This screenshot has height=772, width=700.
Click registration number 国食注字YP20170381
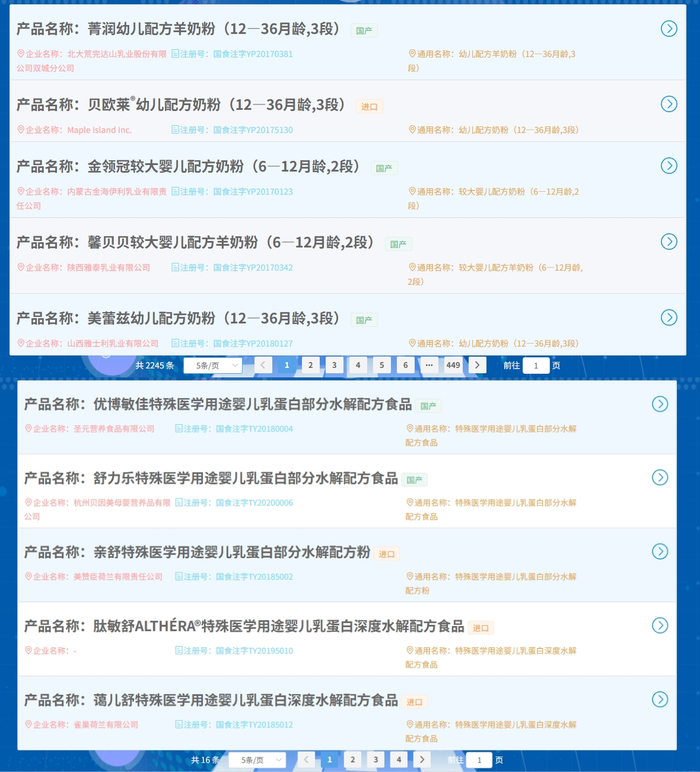[253, 54]
